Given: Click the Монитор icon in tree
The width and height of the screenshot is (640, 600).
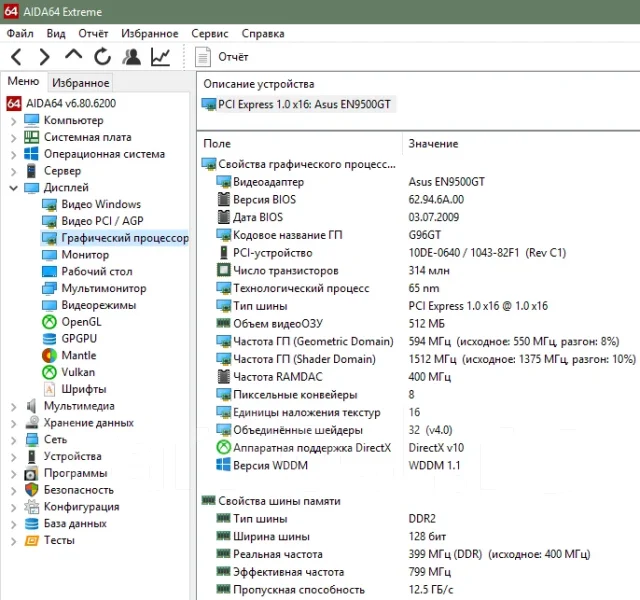Looking at the screenshot, I should point(49,255).
